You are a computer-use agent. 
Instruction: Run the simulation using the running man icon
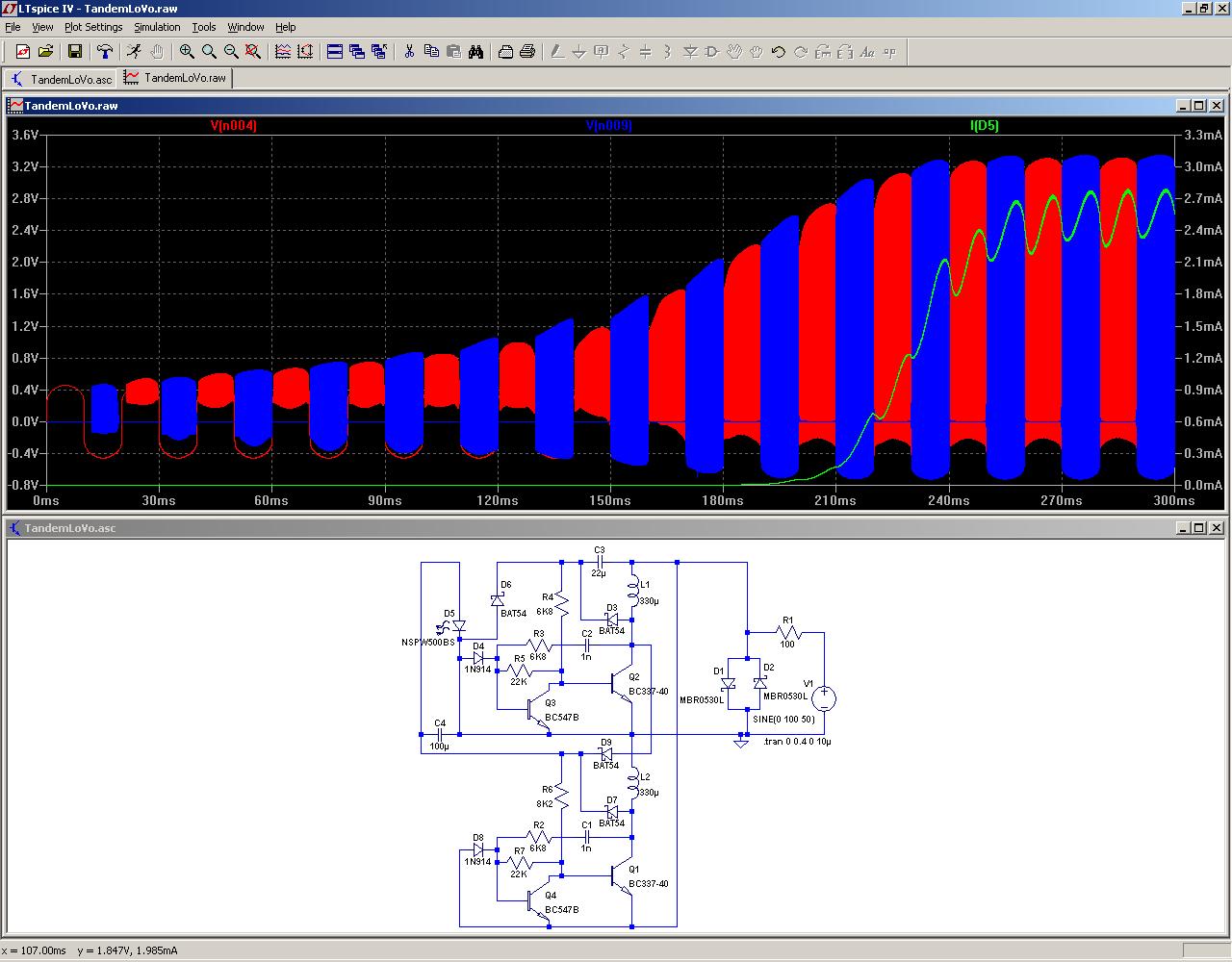135,52
